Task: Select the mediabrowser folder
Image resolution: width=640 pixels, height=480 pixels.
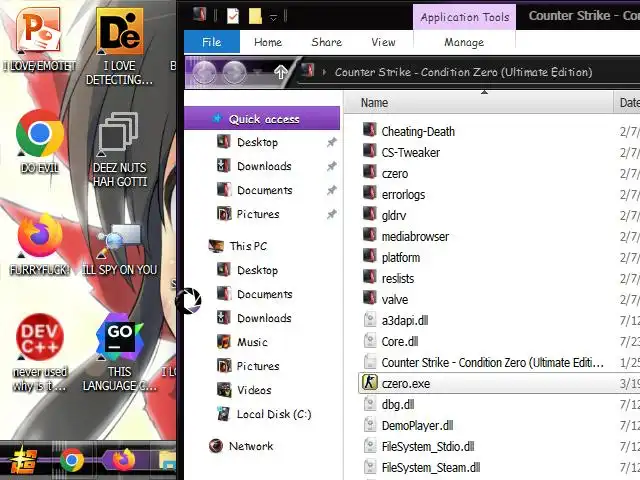Action: 415,237
